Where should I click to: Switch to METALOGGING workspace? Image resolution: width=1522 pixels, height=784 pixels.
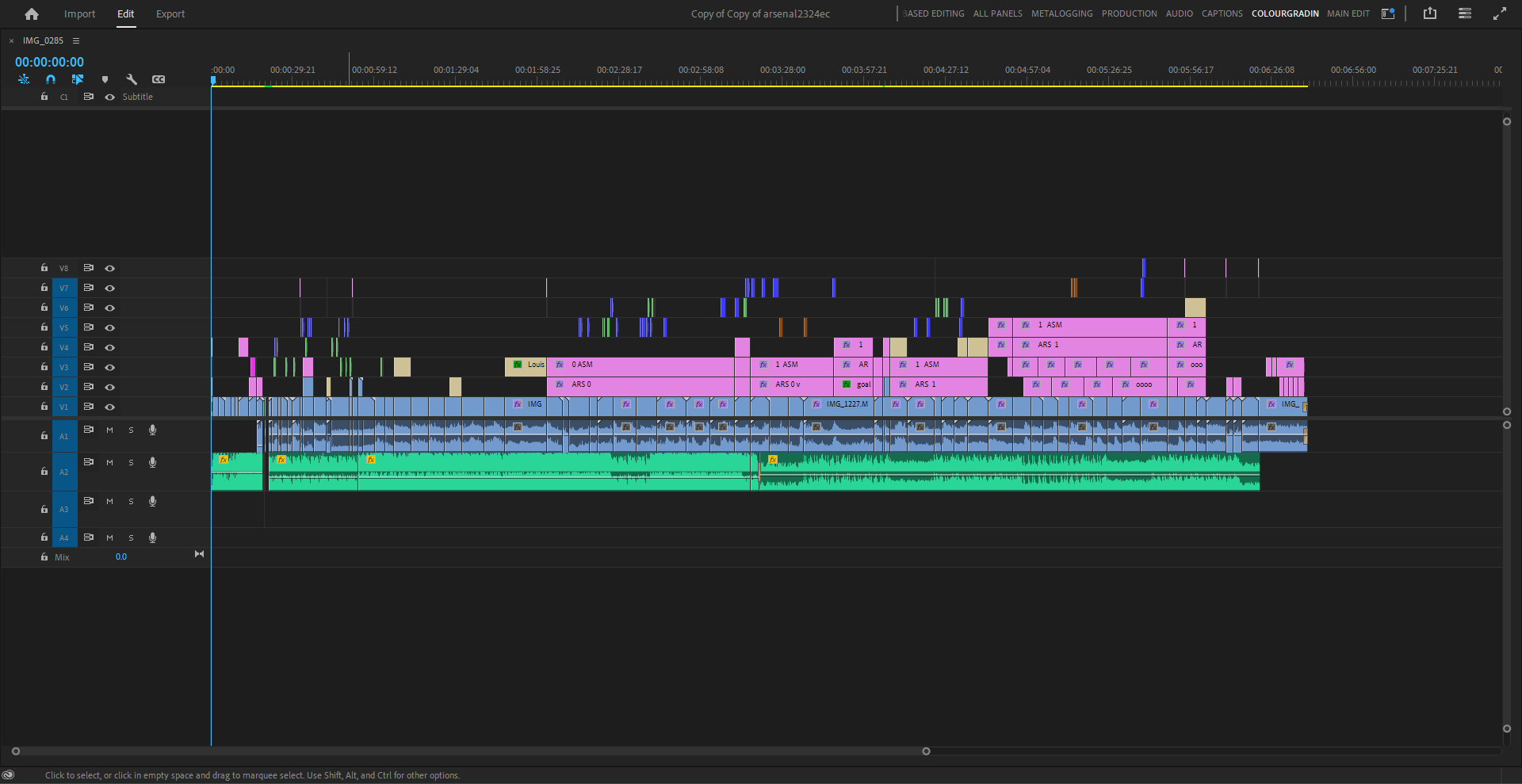[x=1061, y=13]
